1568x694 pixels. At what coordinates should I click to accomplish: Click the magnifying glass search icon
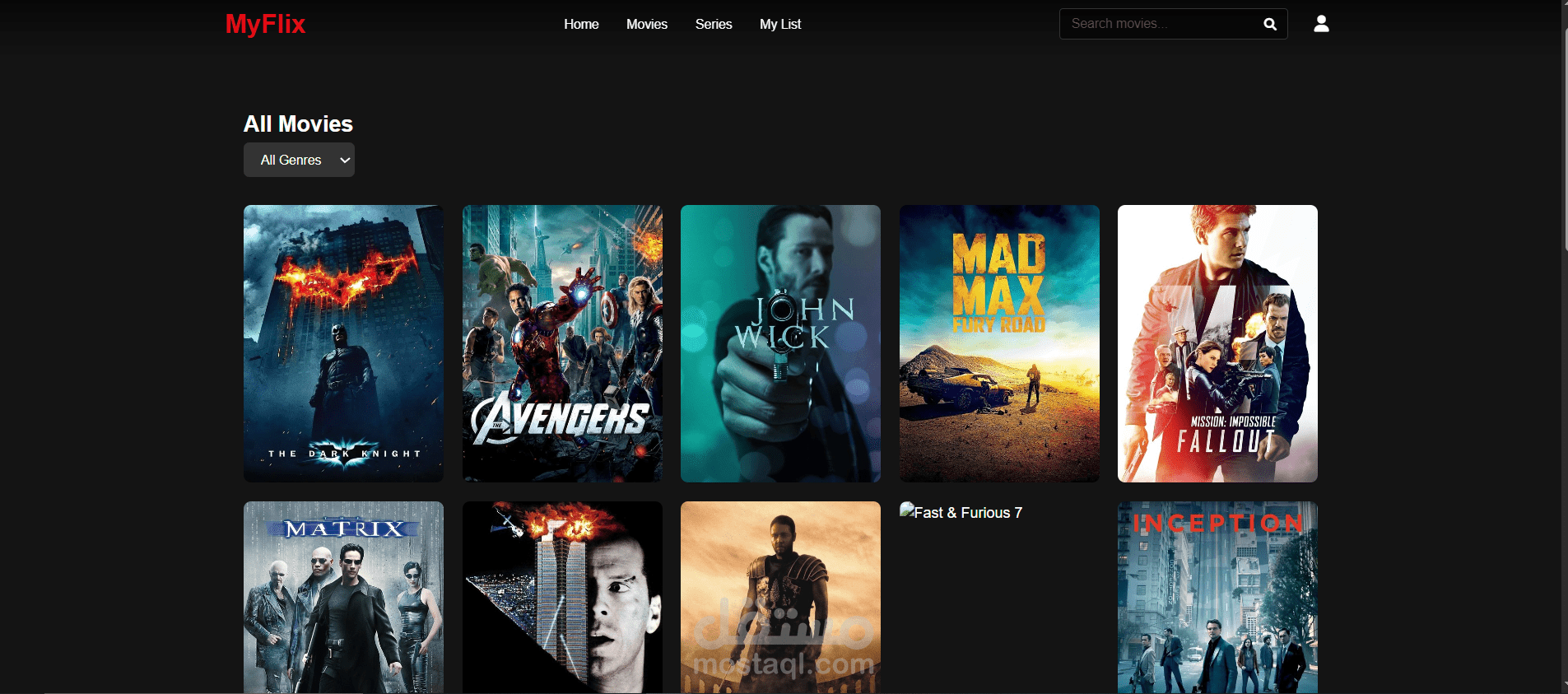coord(1270,25)
